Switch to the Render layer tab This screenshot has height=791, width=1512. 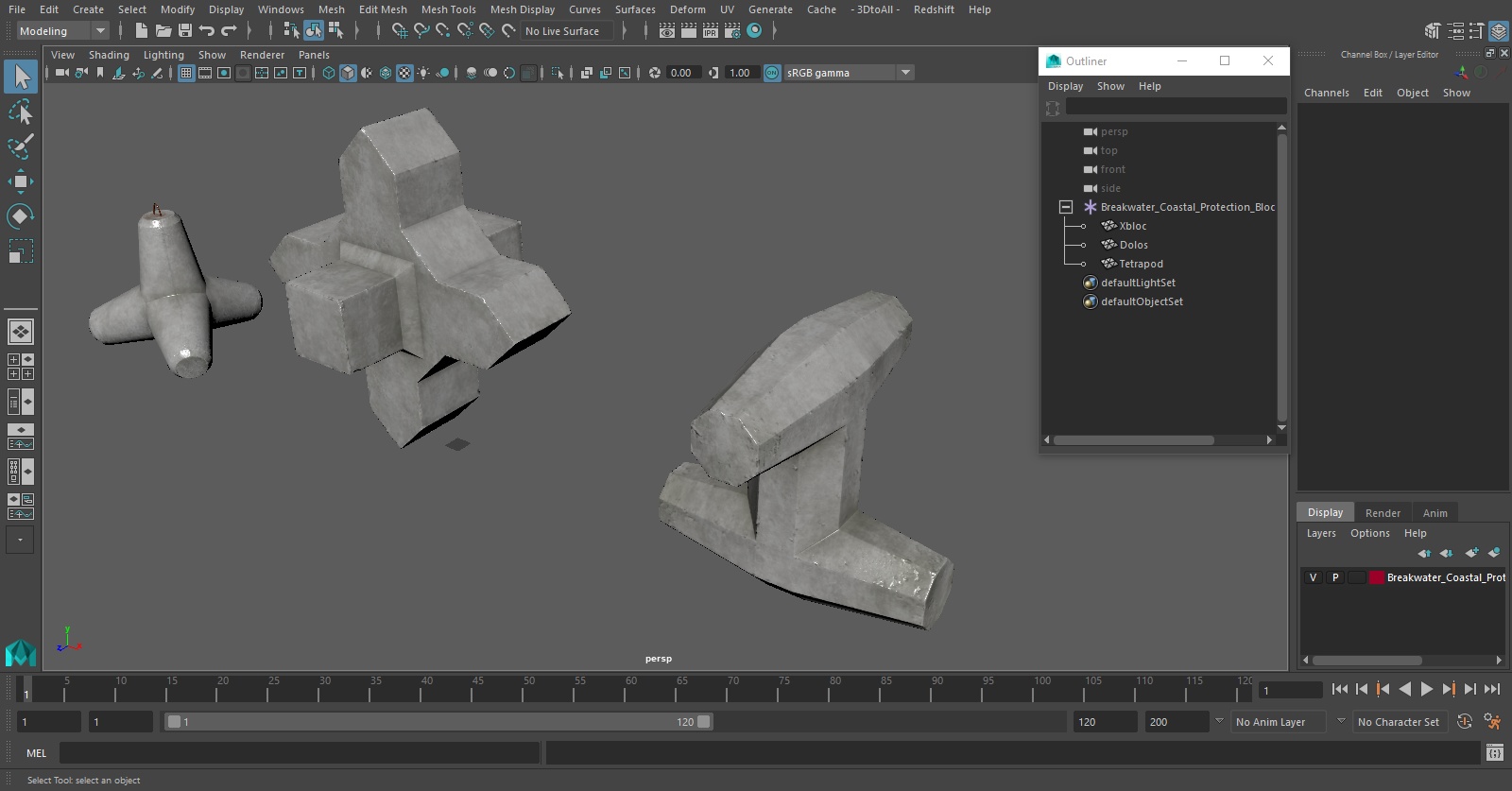[x=1383, y=513]
